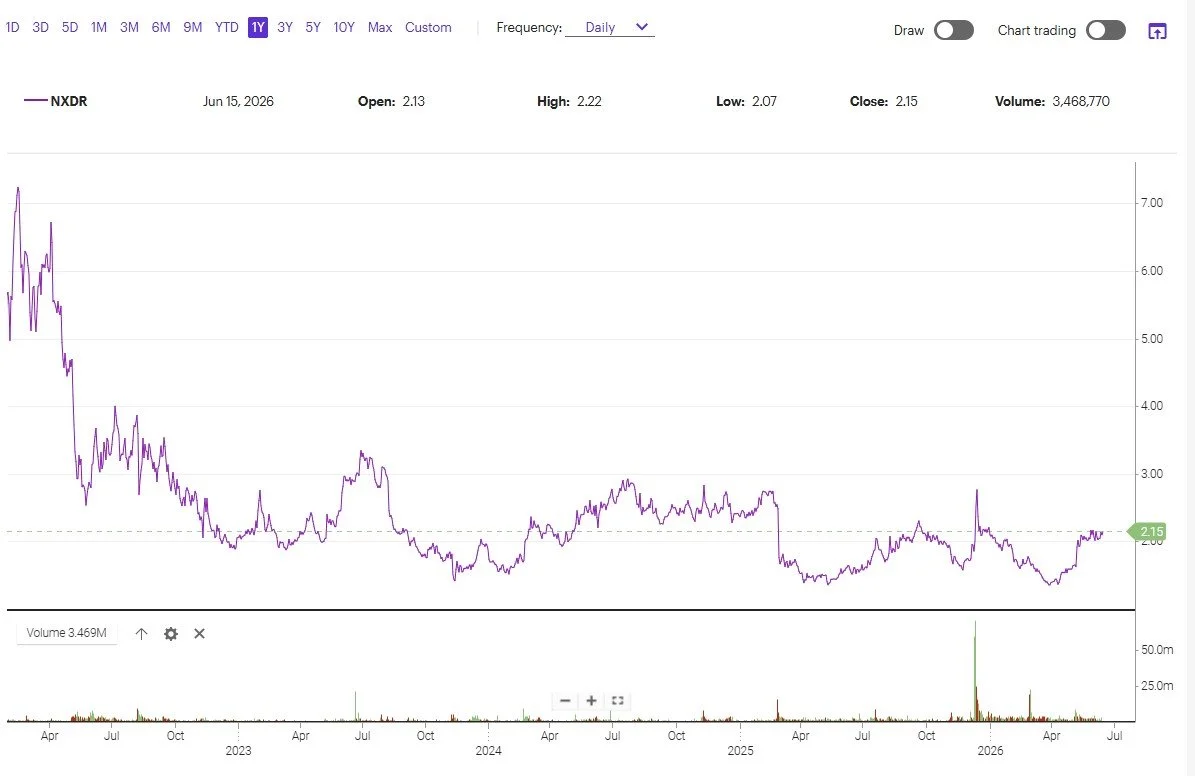Viewport: 1195px width, 776px height.
Task: Click the Volume 3,468,770 value
Action: tap(1052, 101)
